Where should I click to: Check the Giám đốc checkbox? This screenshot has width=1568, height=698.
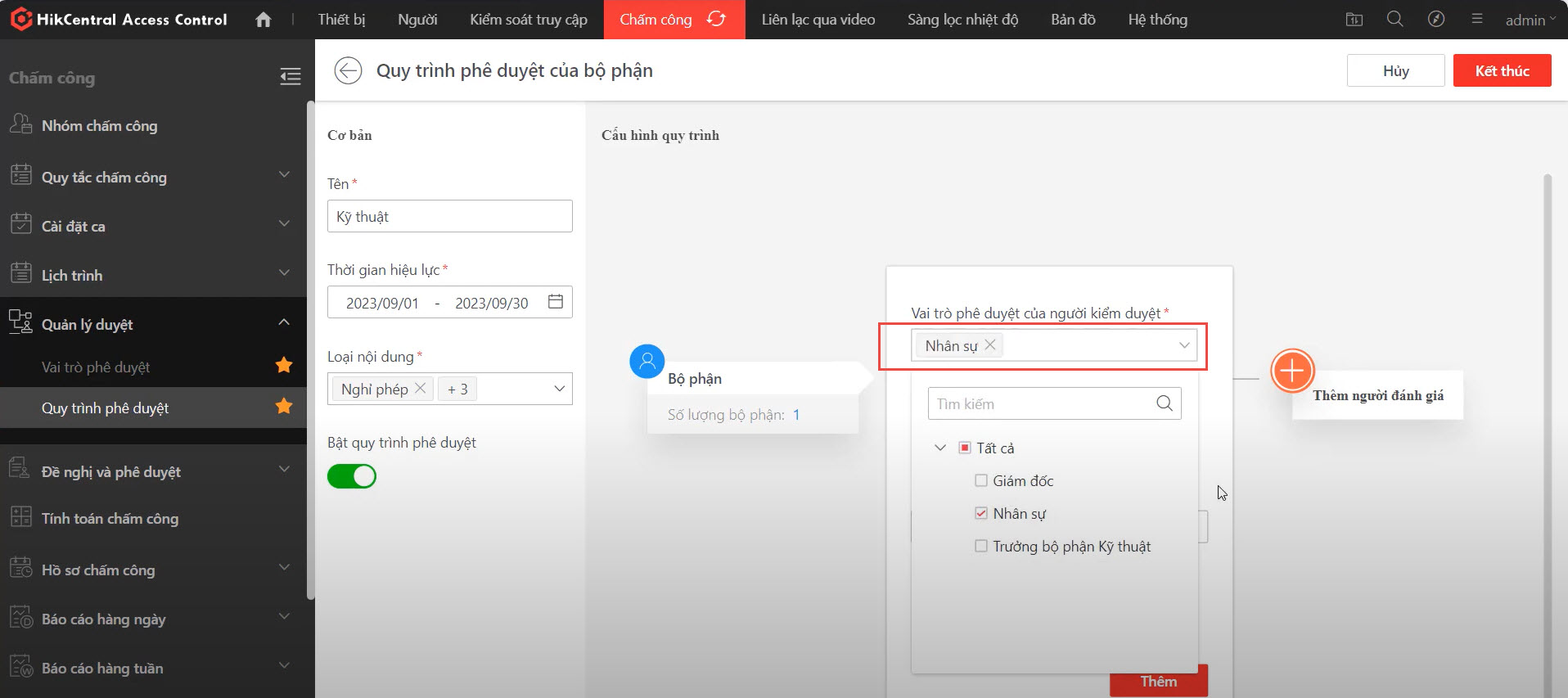980,480
